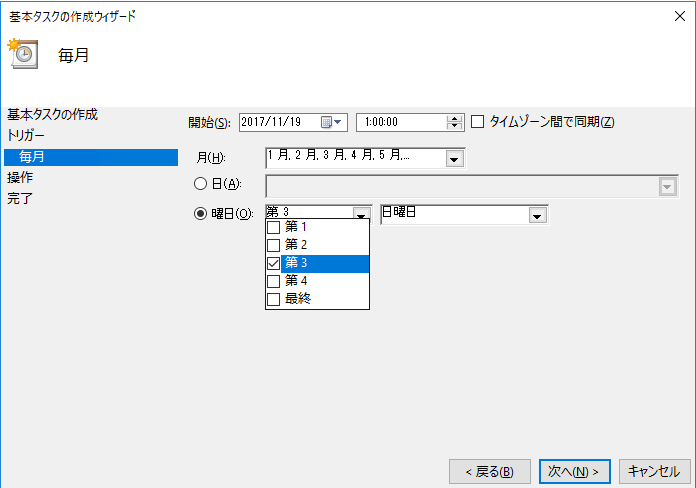The height and width of the screenshot is (488, 696).
Task: Click the task scheduler clock icon
Action: pos(23,53)
